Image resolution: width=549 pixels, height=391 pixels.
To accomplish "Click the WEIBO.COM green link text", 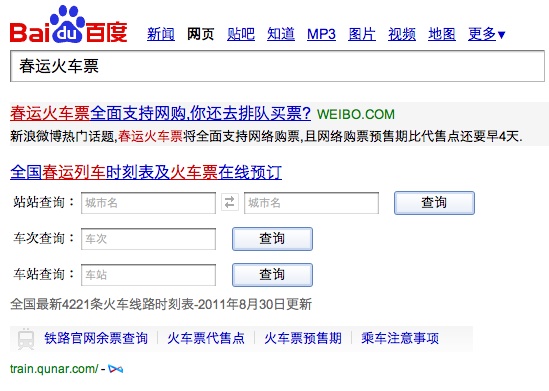I will coord(356,114).
